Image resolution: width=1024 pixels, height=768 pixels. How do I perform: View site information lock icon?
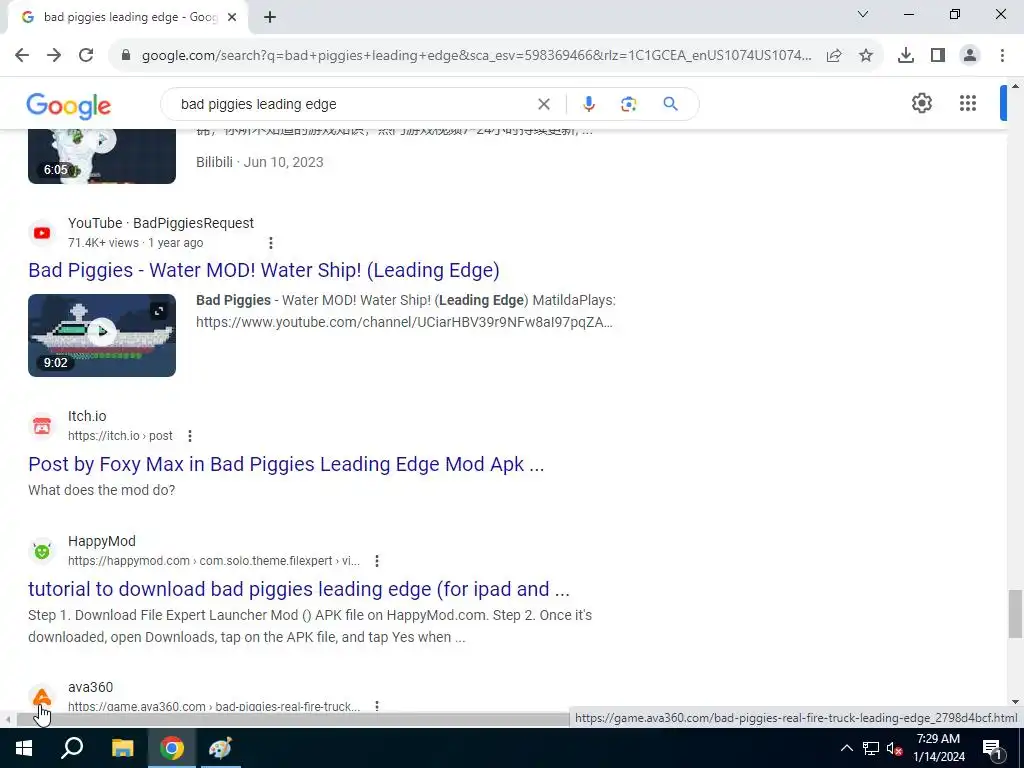[x=126, y=56]
